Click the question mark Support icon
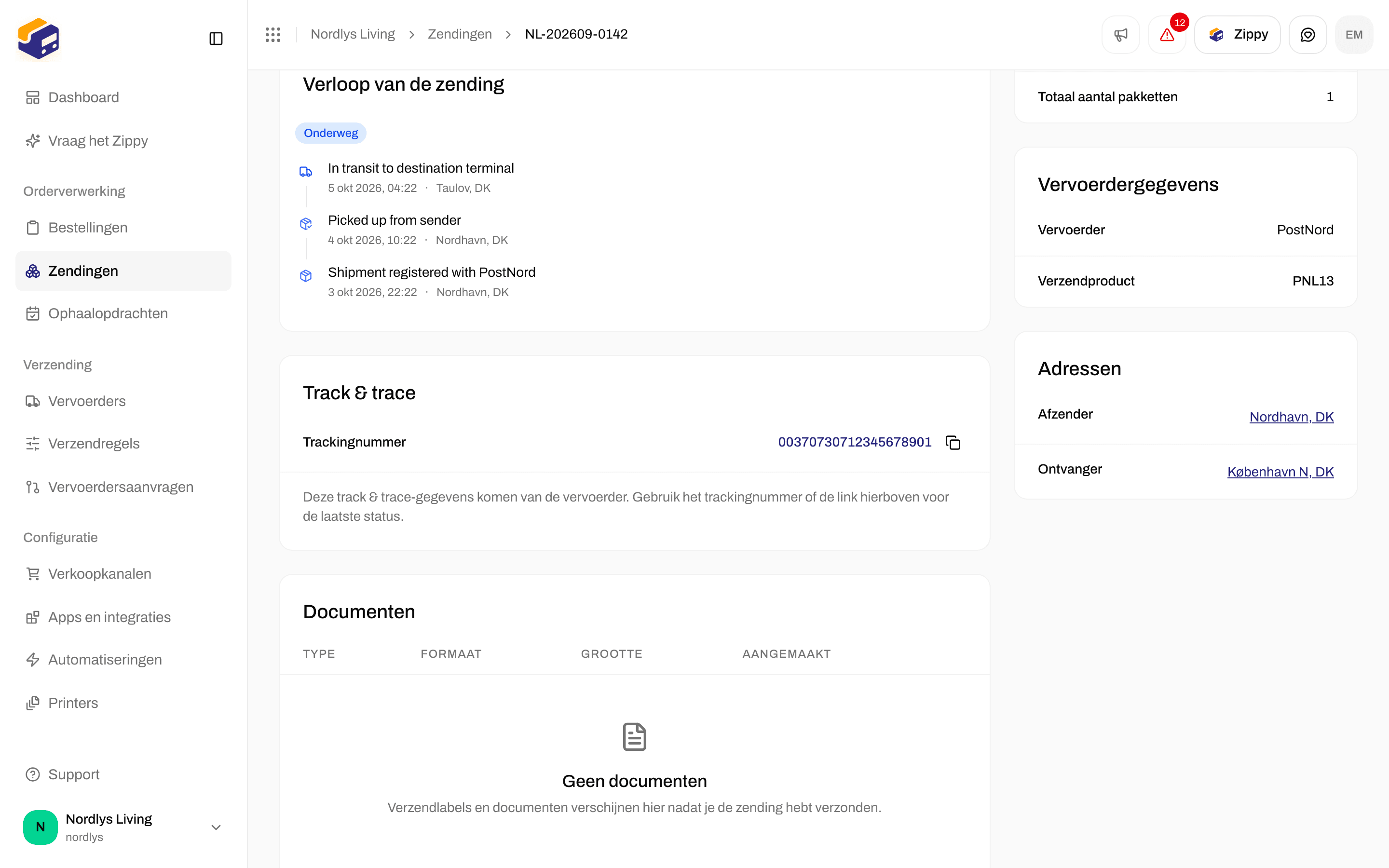 click(x=33, y=774)
